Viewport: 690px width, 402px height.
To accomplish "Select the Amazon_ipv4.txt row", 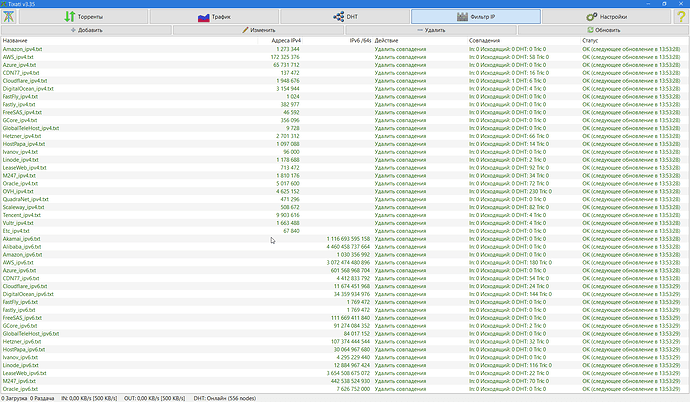I will [345, 49].
